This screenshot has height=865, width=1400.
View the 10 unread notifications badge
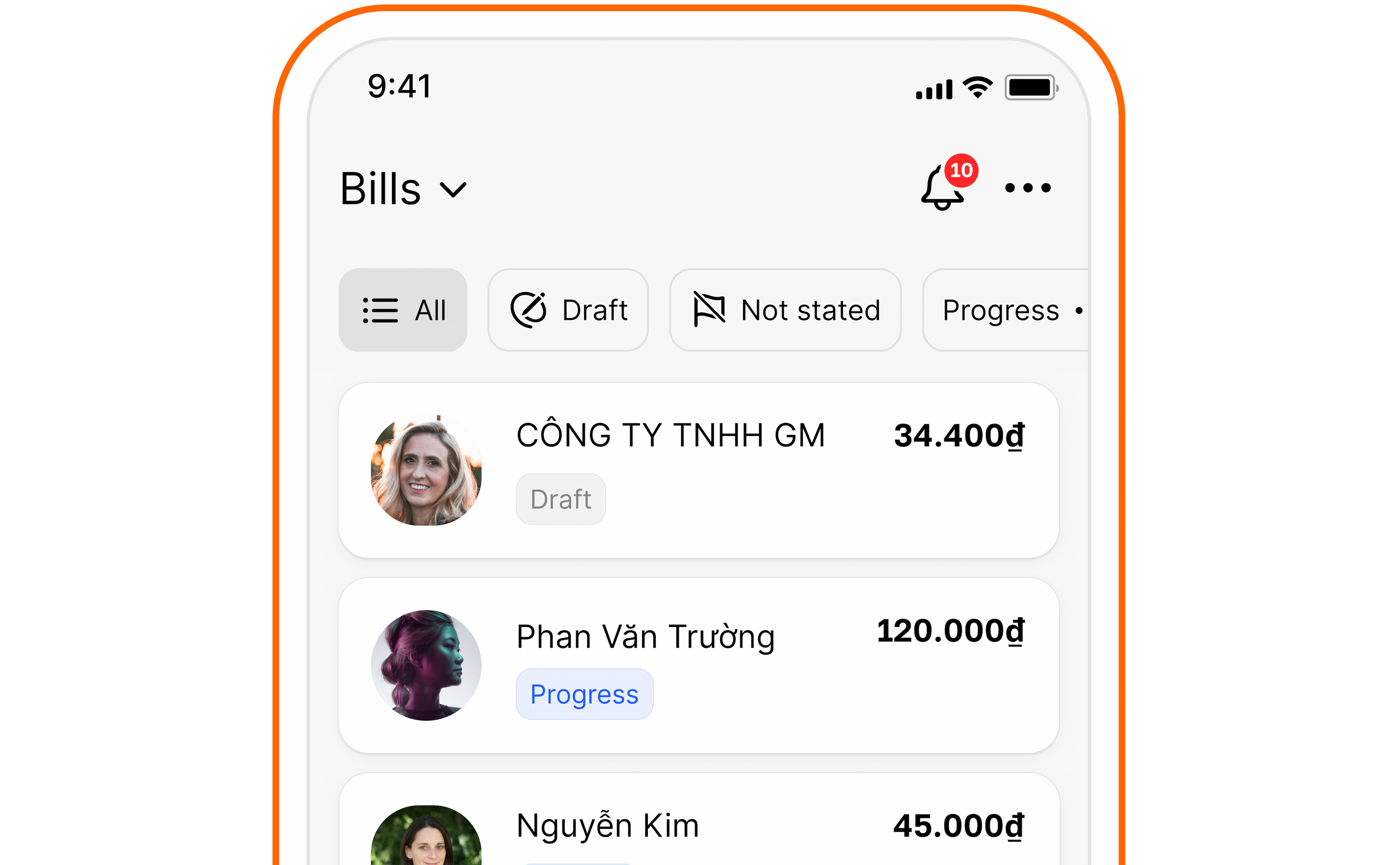coord(960,170)
